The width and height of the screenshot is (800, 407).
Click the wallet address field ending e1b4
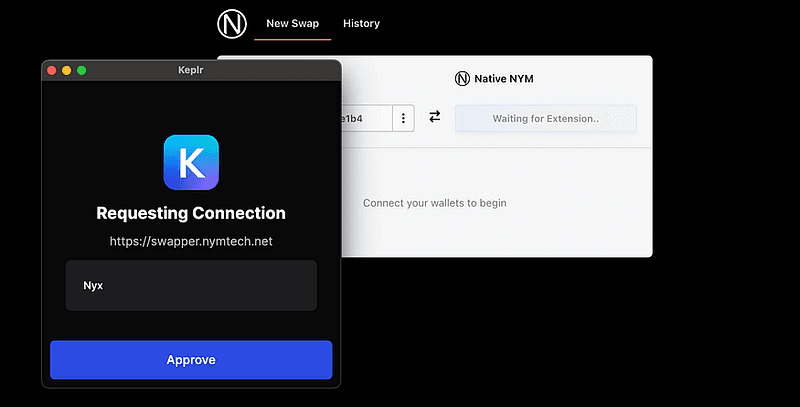coord(365,118)
